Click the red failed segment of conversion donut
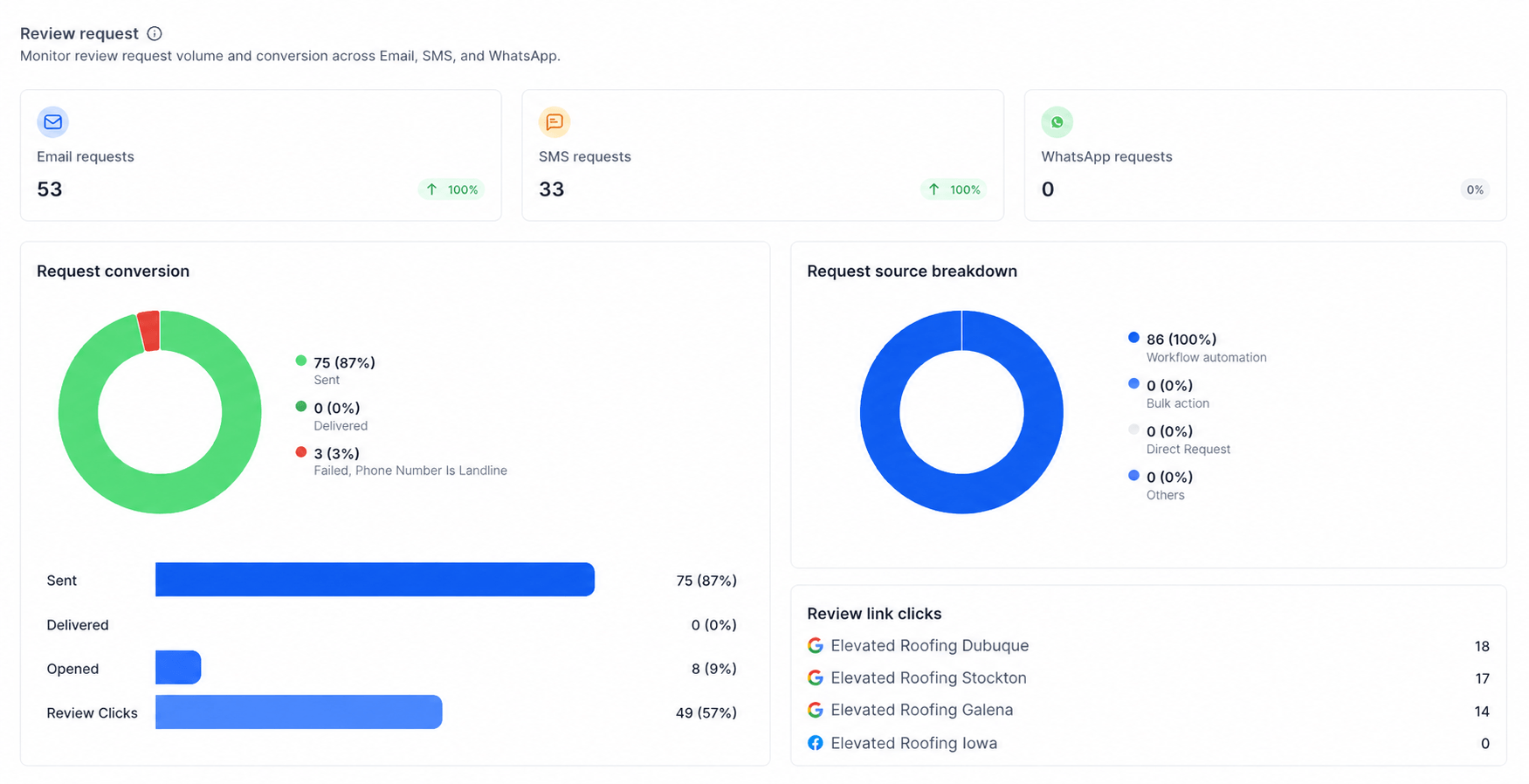 [150, 331]
